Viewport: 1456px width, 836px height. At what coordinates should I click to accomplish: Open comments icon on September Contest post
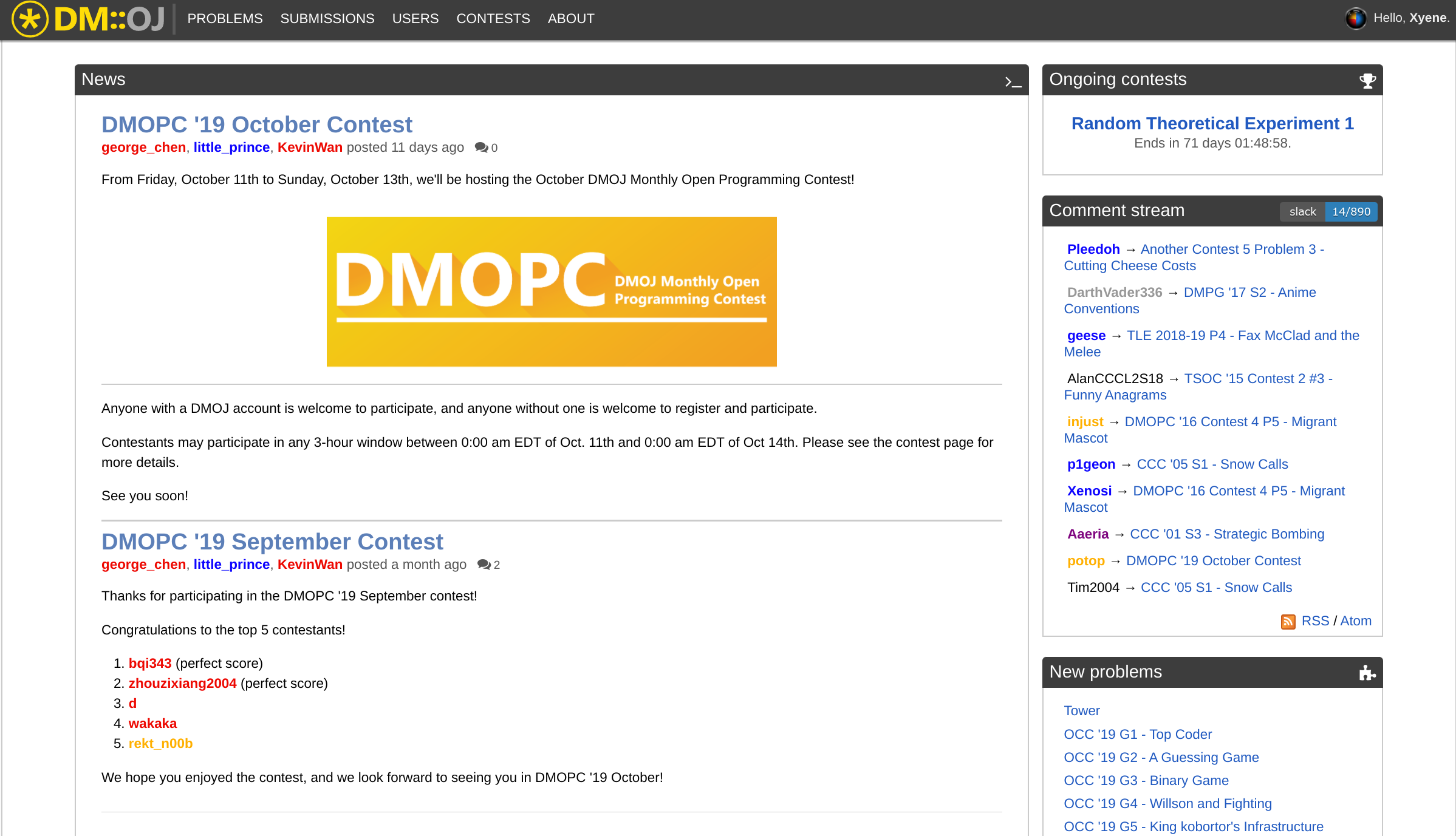click(x=484, y=565)
